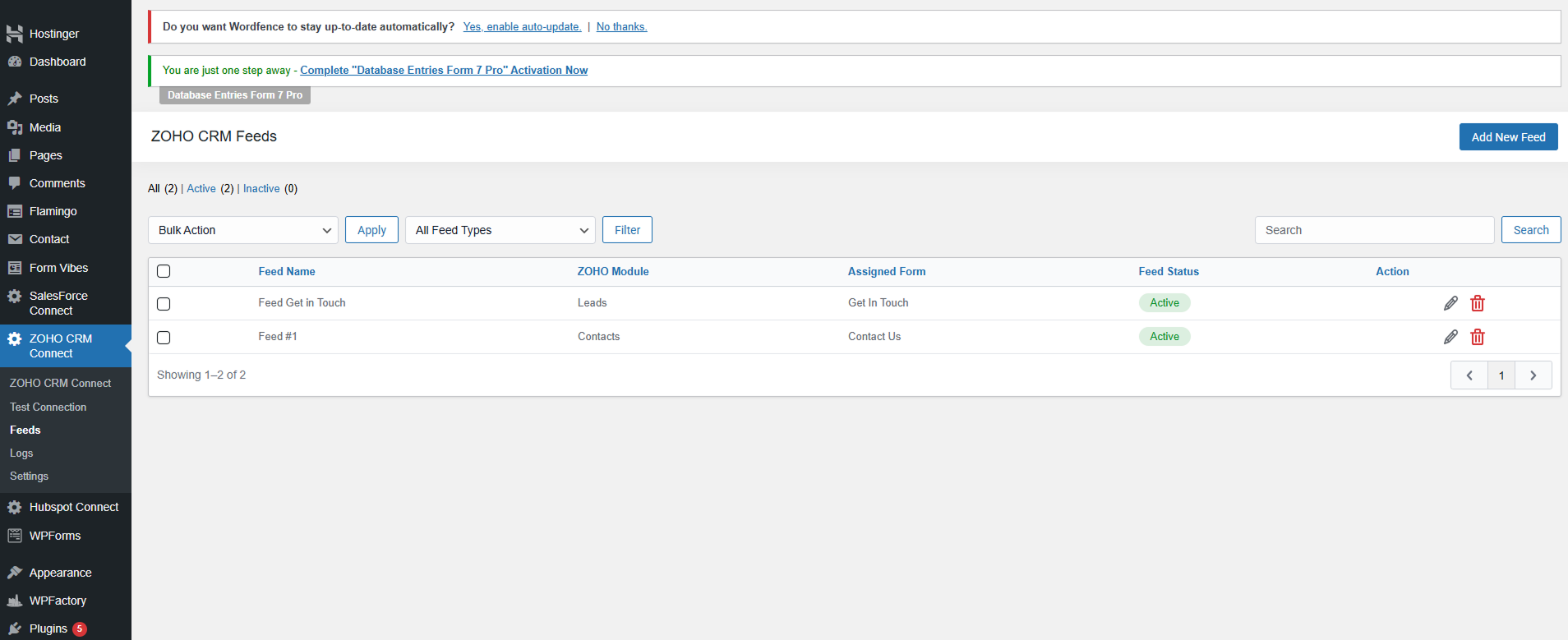Open the All Feed Types dropdown
Viewport: 1568px width, 640px height.
[500, 230]
